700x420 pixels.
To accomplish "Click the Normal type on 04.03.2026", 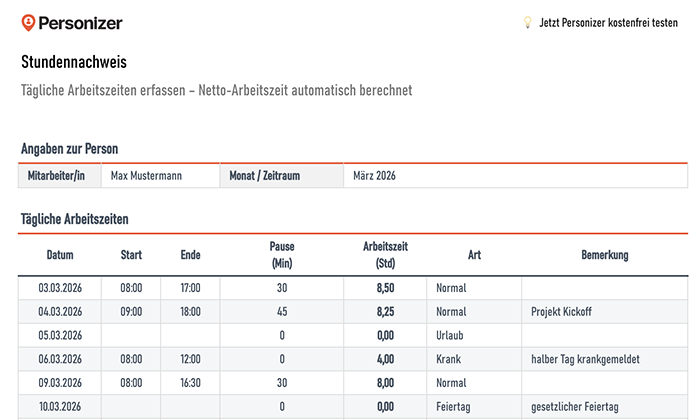I will (474, 312).
